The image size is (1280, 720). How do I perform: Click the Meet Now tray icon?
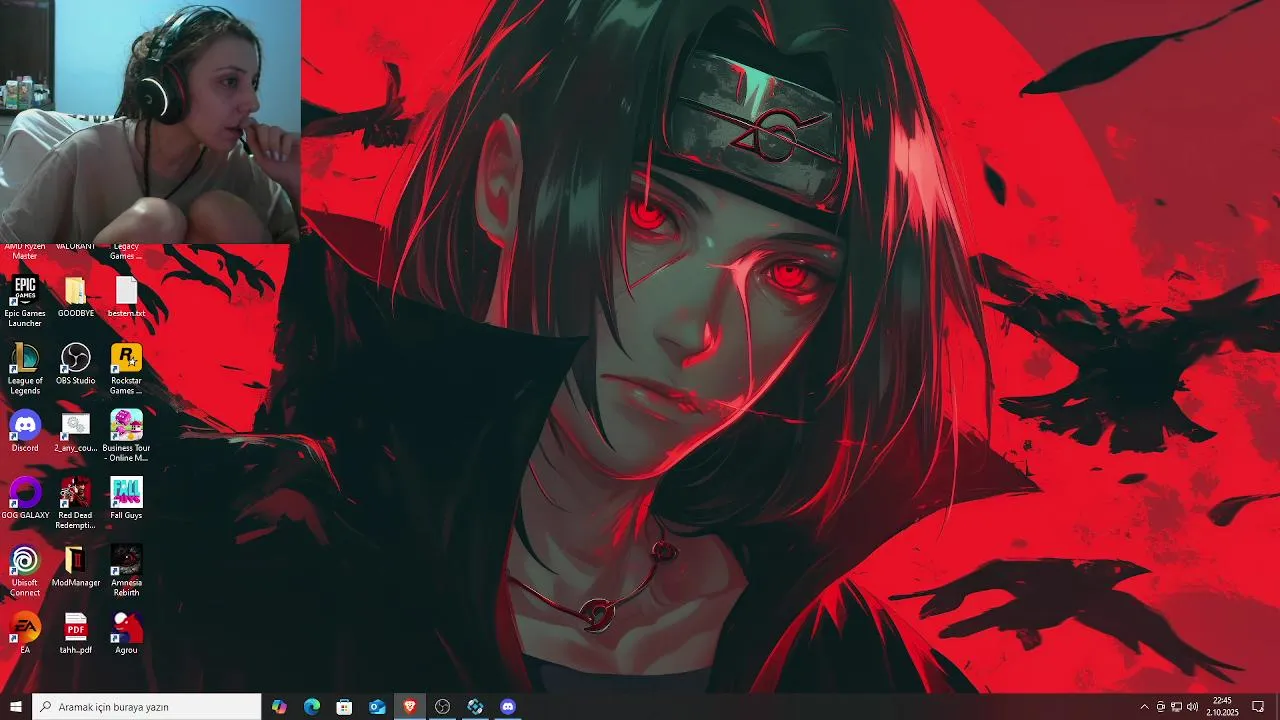(x=1161, y=707)
